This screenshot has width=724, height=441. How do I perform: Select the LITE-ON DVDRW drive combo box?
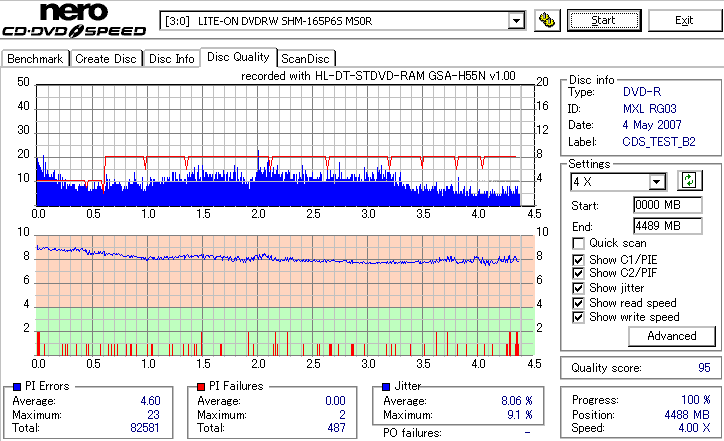pyautogui.click(x=342, y=21)
